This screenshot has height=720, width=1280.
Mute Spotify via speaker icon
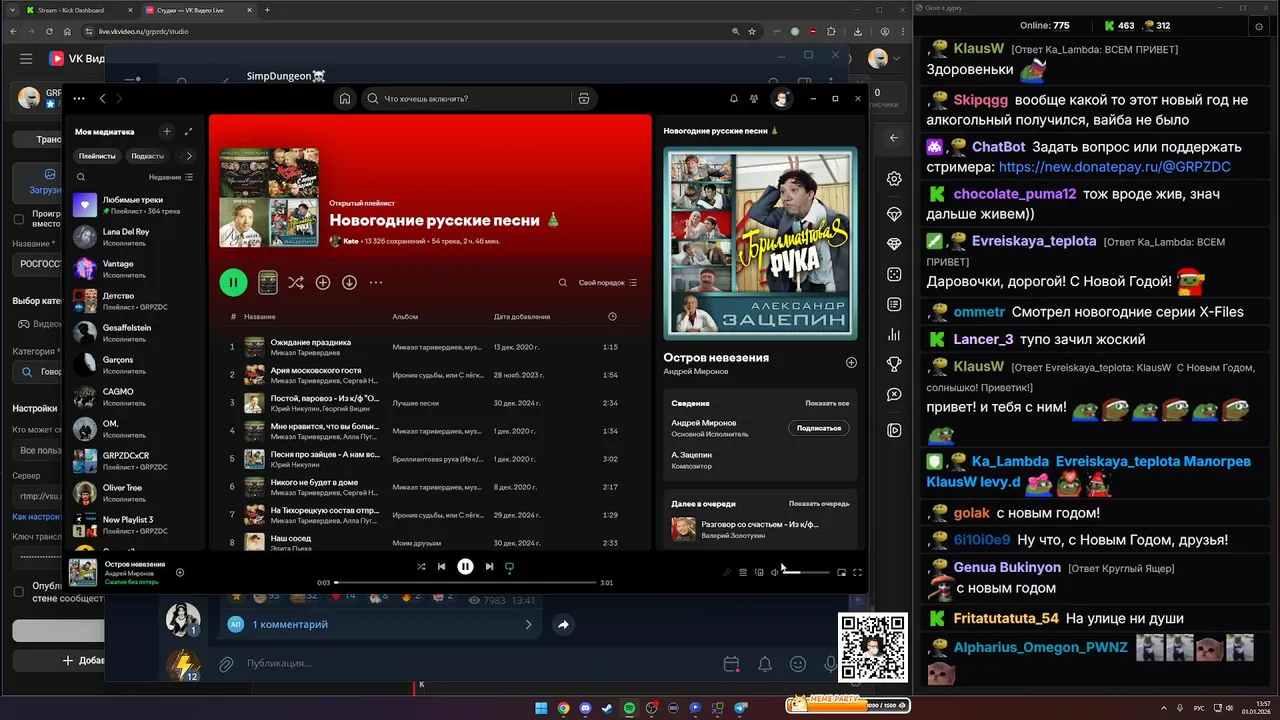coord(774,572)
